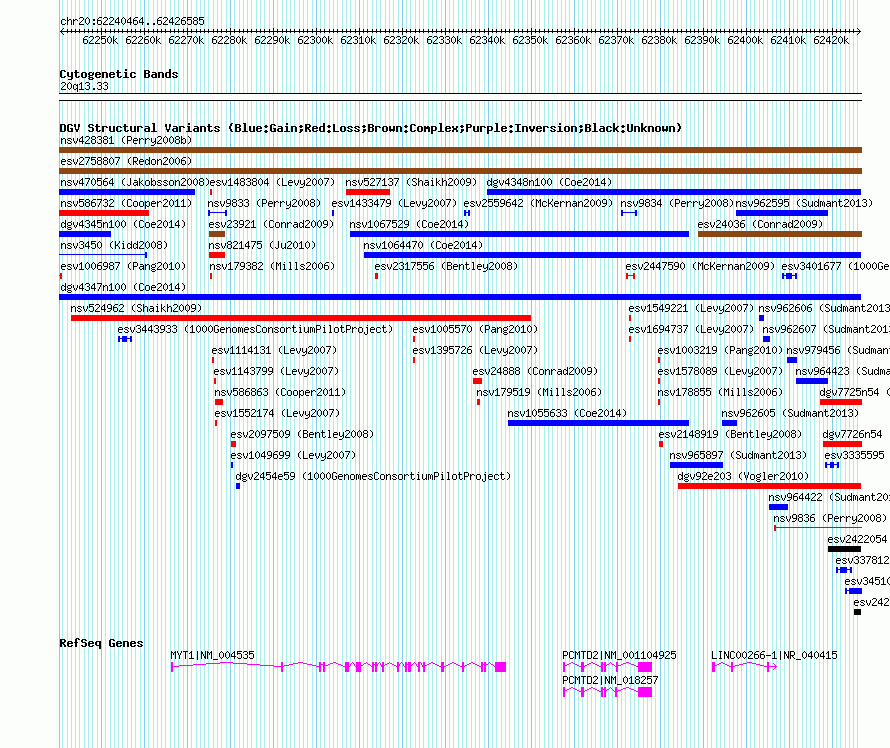890x748 pixels.
Task: Open the esv3443933 1000Genomes pilot variant label
Action: (255, 329)
